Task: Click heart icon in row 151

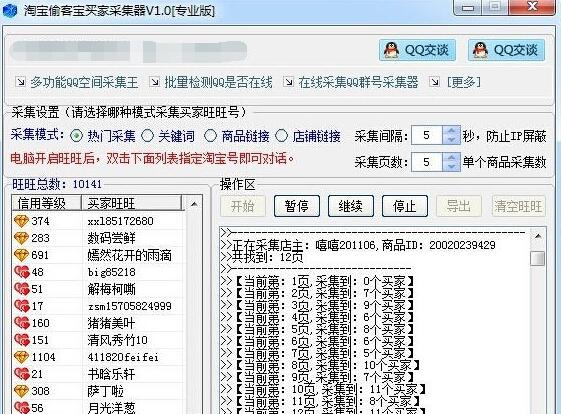Action: click(x=21, y=340)
